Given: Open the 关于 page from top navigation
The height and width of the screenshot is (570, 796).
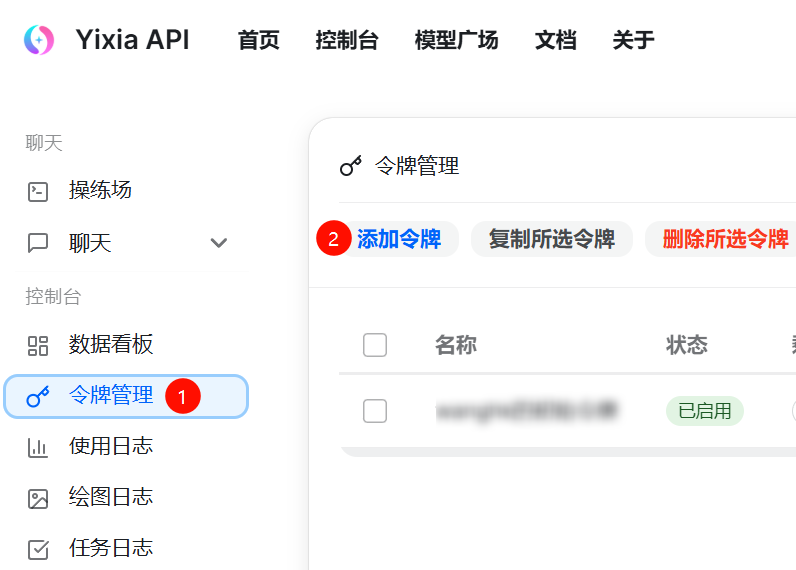Looking at the screenshot, I should click(x=633, y=40).
